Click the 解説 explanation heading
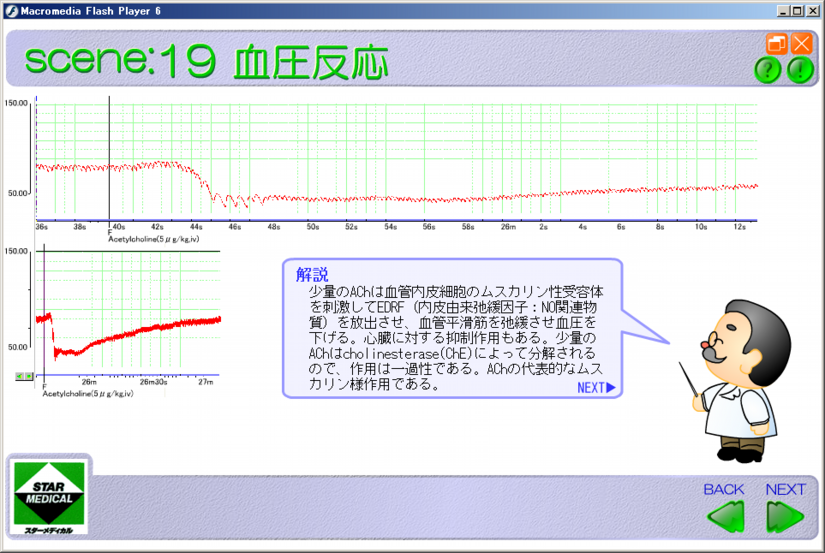 tap(311, 274)
